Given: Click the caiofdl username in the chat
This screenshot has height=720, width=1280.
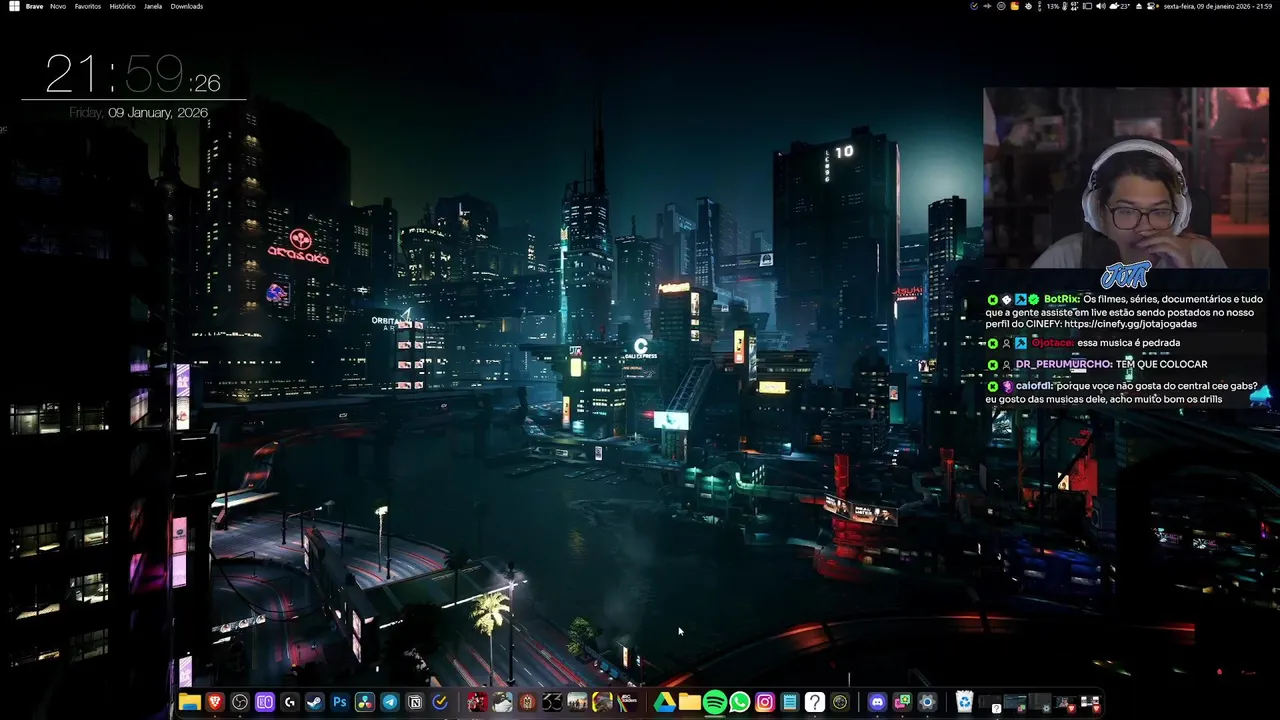Looking at the screenshot, I should [x=1035, y=386].
